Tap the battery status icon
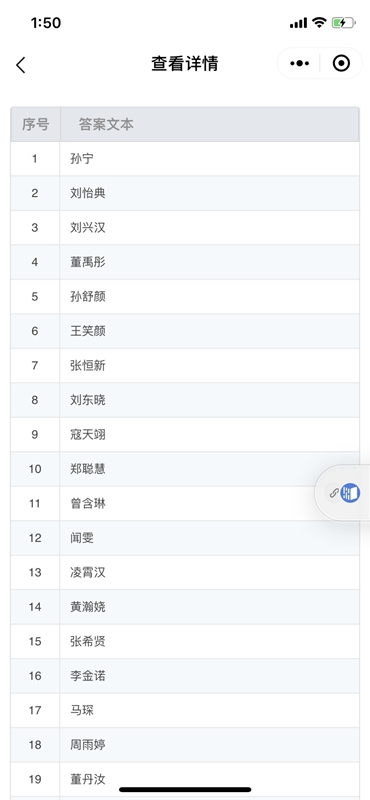The height and width of the screenshot is (800, 370). click(x=342, y=23)
